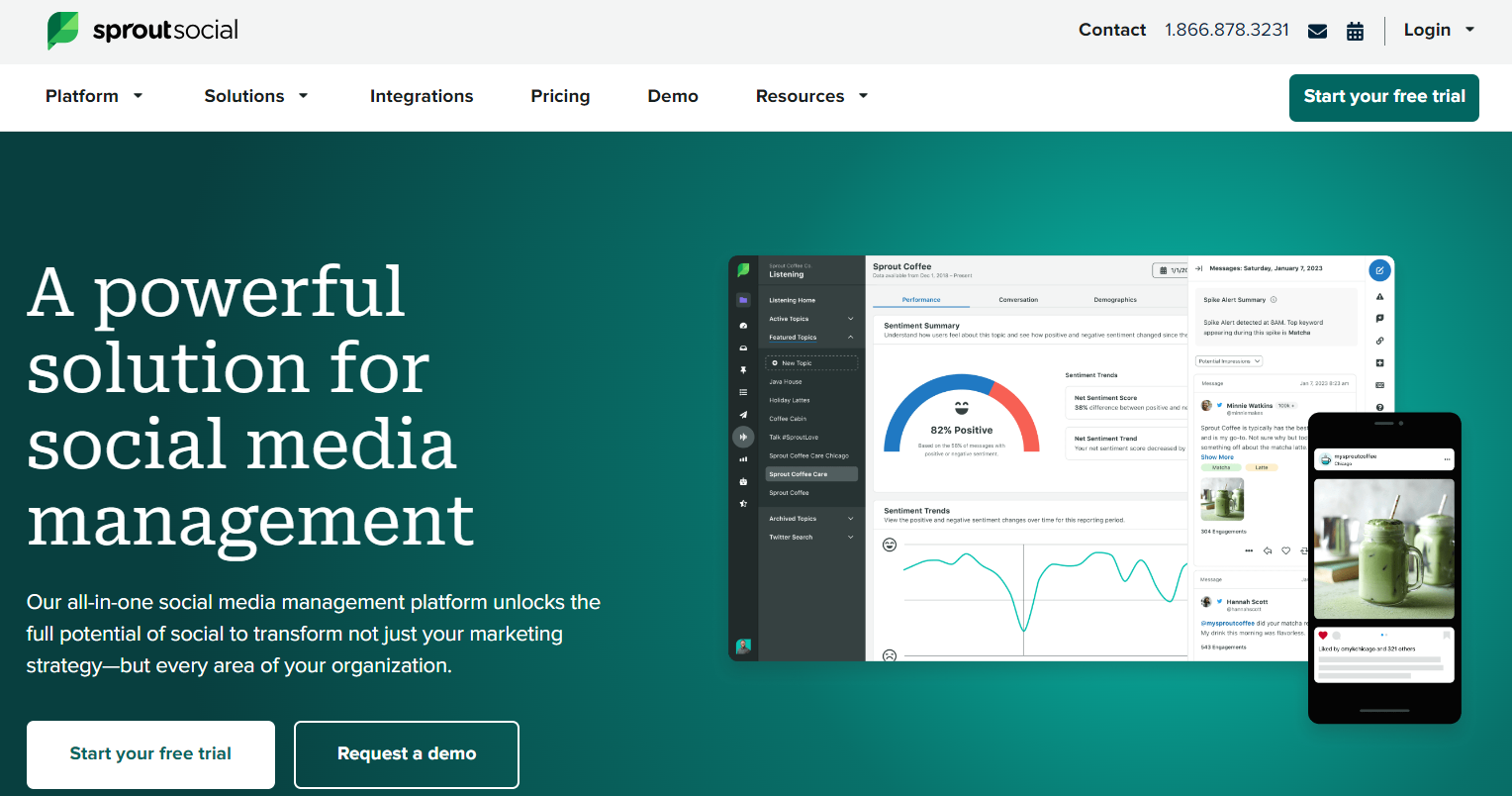Screen dimensions: 1512x796
Task: Click the plus square icon in right rail
Action: click(x=1380, y=363)
